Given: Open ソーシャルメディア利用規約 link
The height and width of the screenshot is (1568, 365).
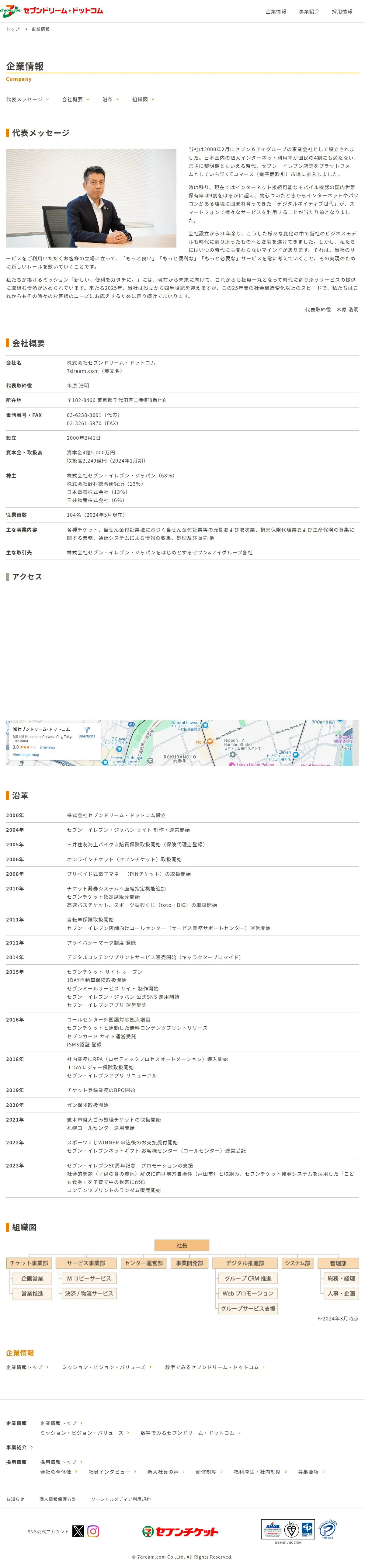Looking at the screenshot, I should [121, 1499].
